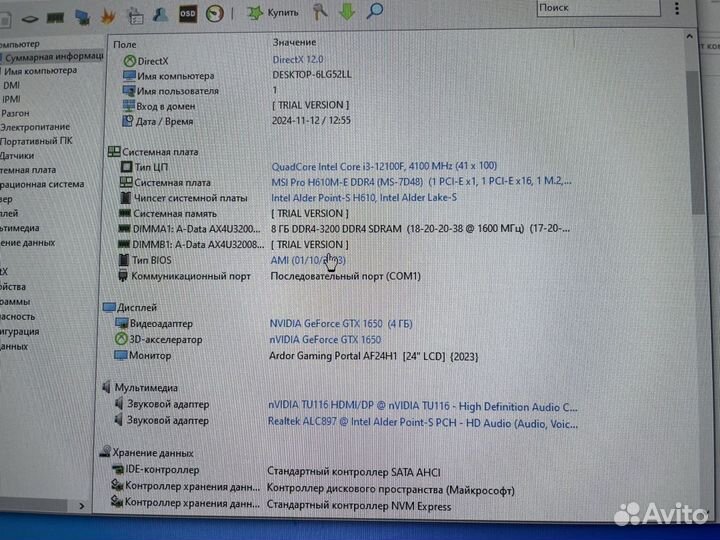Click the green download arrow icon
Image resolution: width=720 pixels, height=540 pixels.
click(348, 11)
